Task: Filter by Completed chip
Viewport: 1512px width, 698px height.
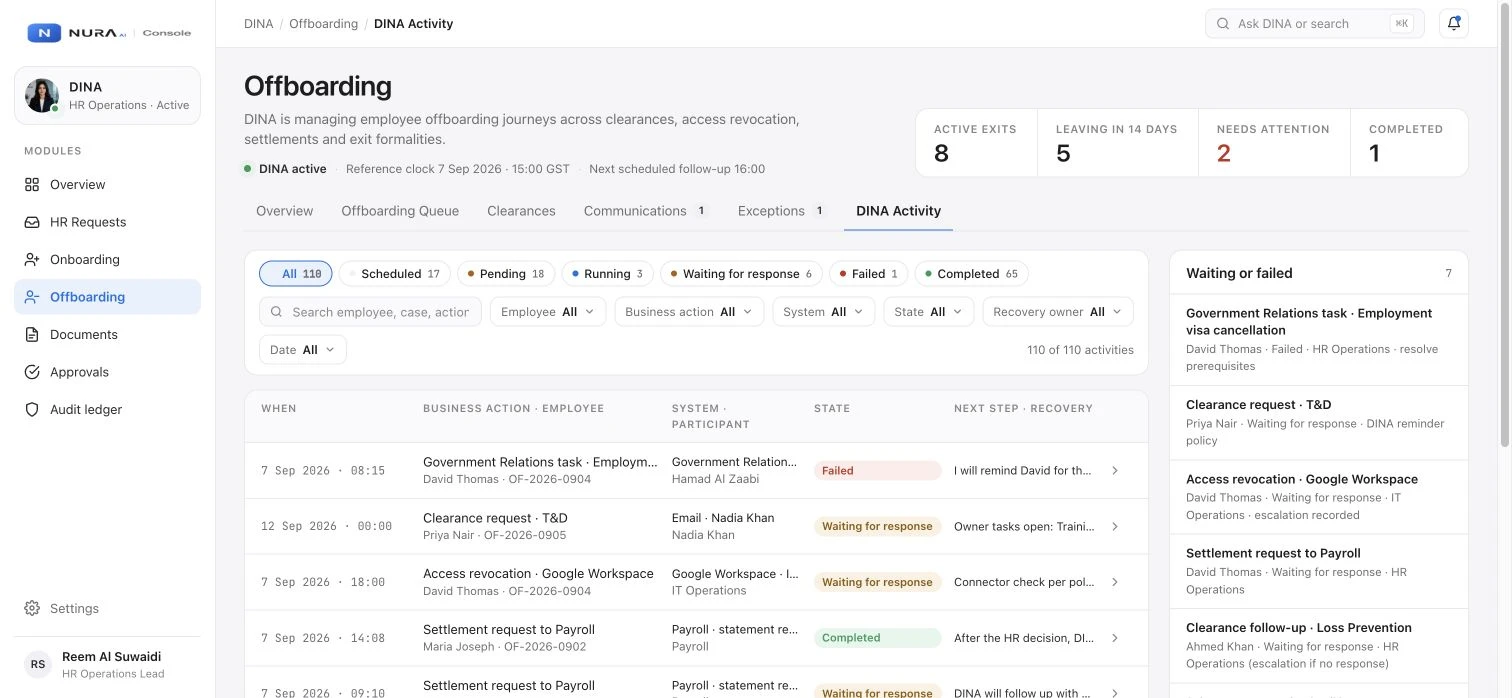Action: pyautogui.click(x=972, y=274)
